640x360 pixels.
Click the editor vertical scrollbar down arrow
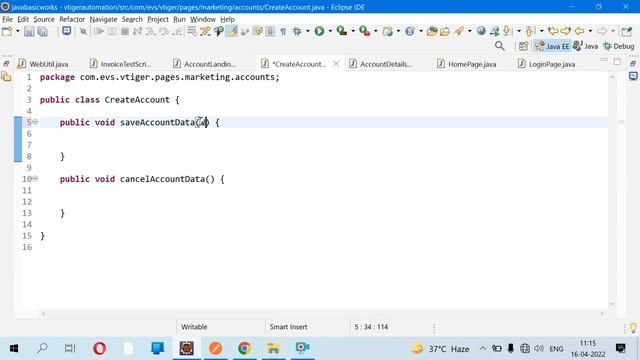tap(612, 303)
